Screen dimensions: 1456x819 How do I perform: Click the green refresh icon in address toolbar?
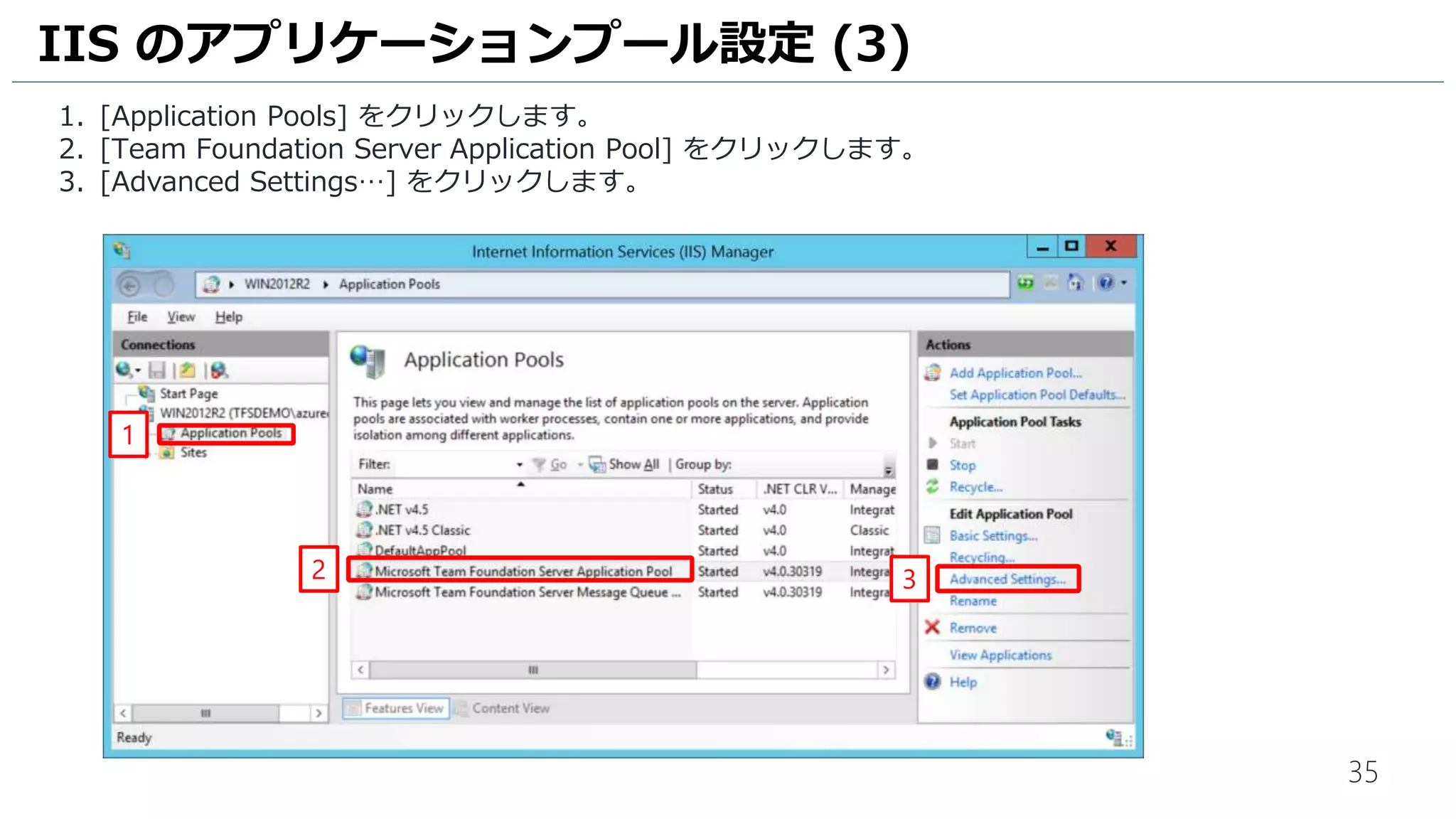1025,283
